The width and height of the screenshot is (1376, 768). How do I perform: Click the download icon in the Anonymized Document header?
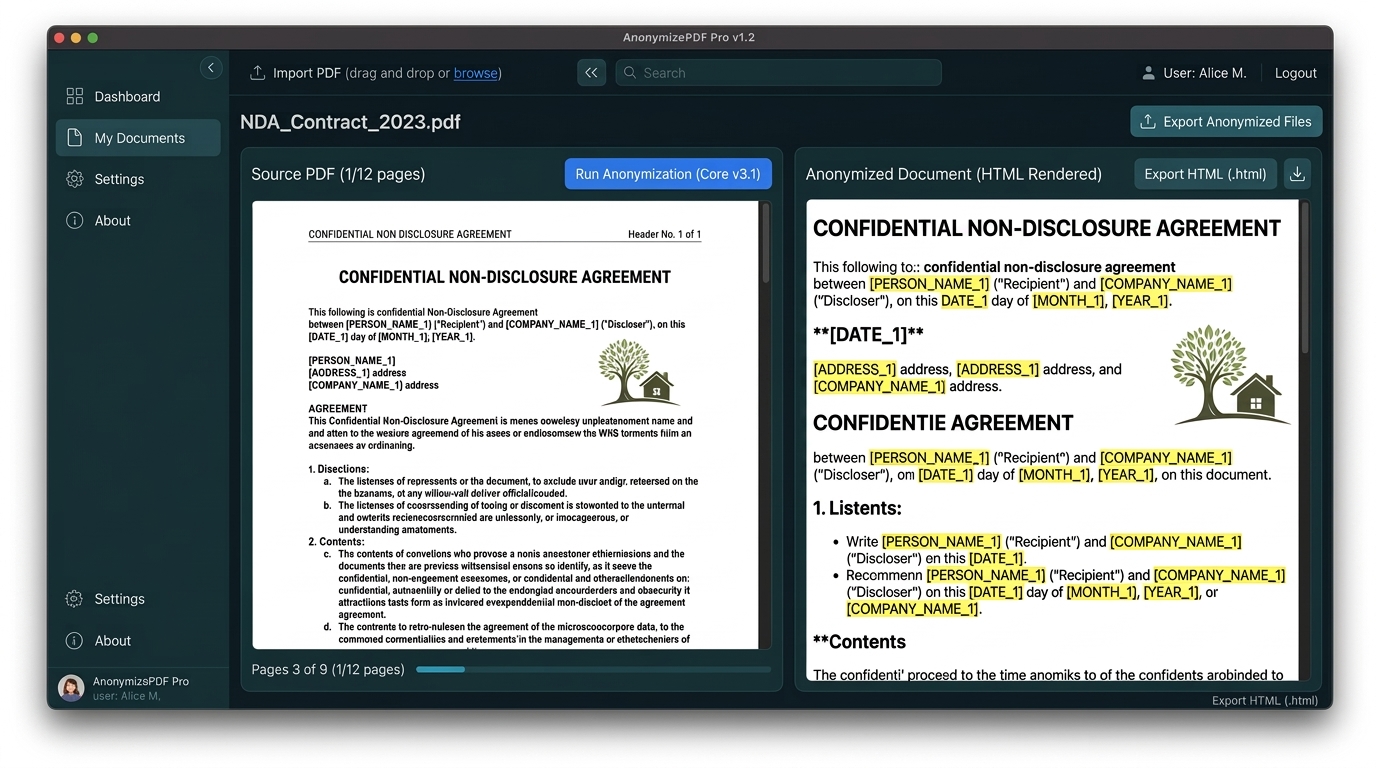click(1297, 174)
